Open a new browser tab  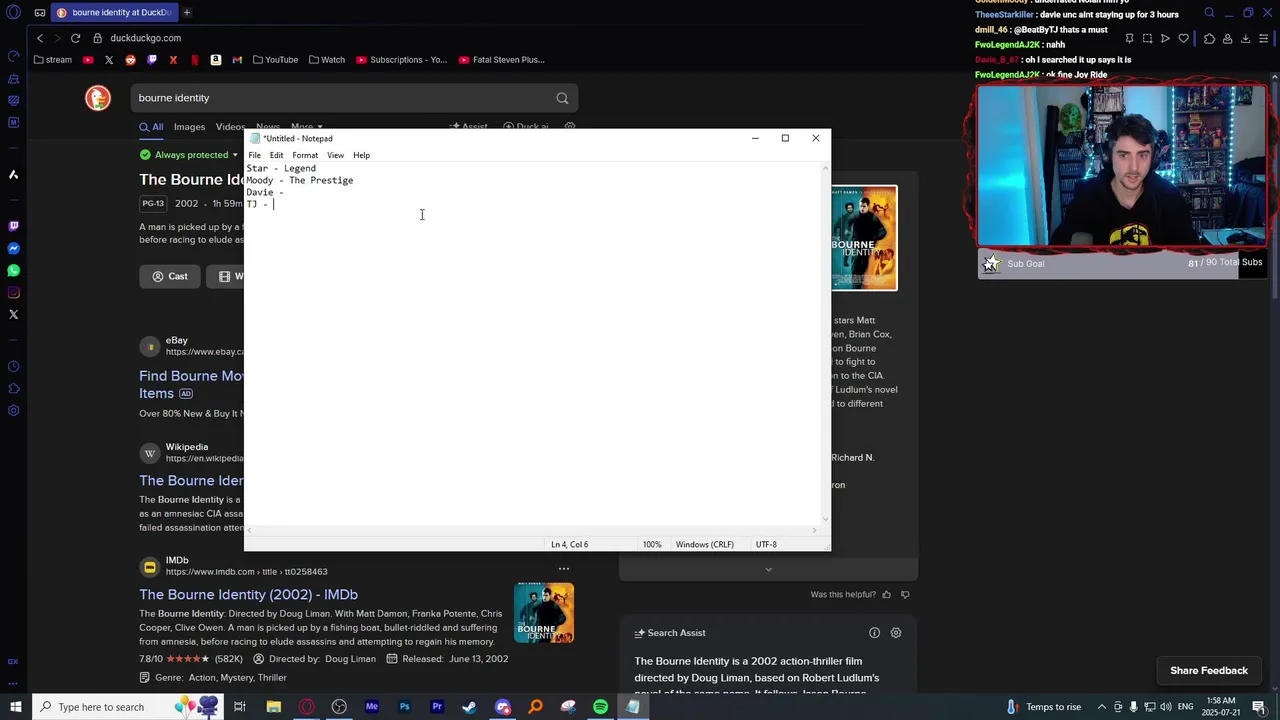point(187,13)
